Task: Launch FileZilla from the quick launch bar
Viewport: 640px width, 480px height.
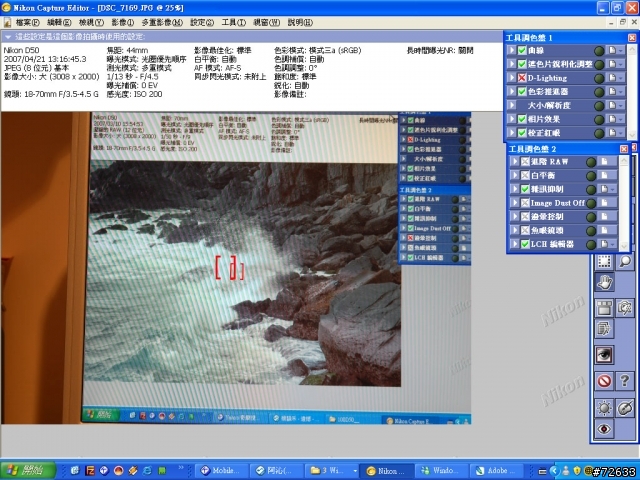Action: (x=90, y=471)
